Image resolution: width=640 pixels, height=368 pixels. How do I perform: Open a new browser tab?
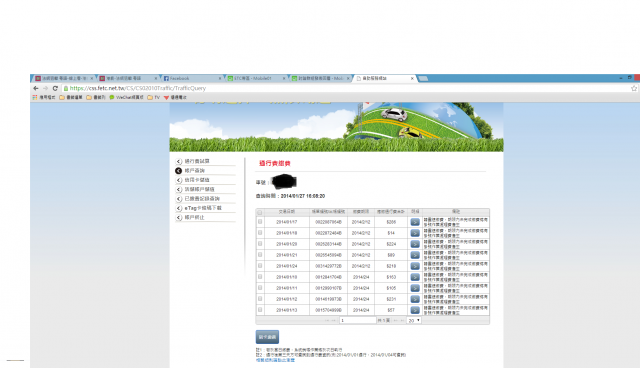pyautogui.click(x=423, y=78)
